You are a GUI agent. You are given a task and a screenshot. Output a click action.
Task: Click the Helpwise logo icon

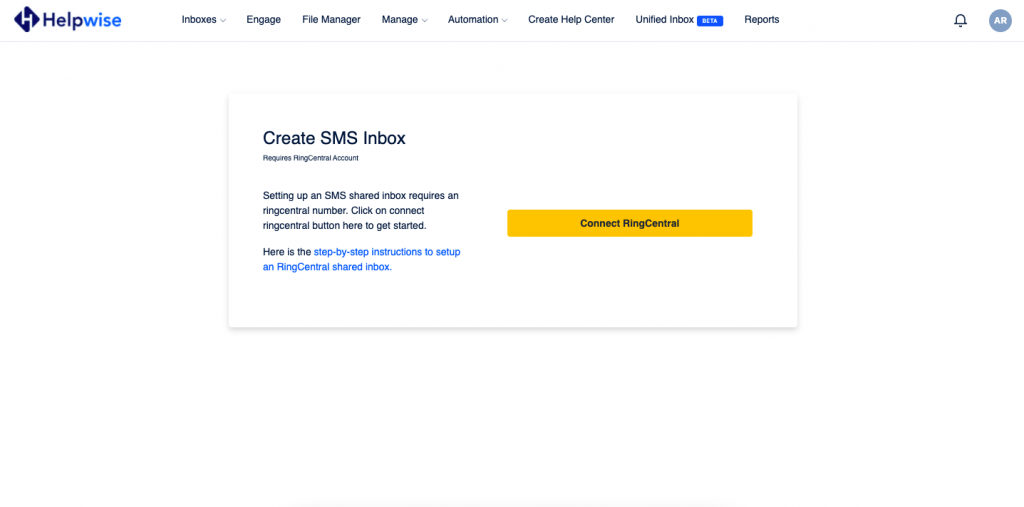click(x=27, y=20)
